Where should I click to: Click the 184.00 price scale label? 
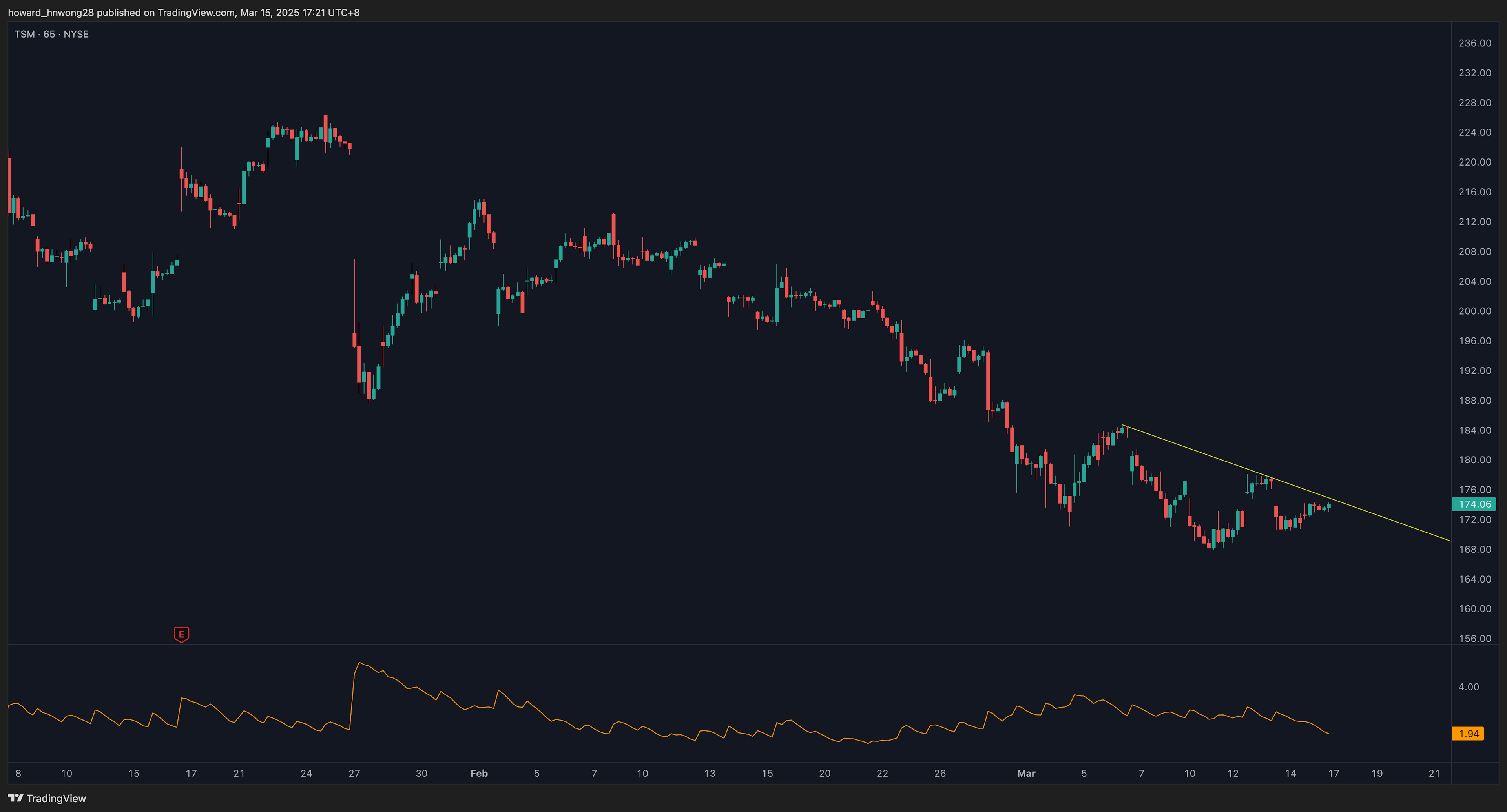tap(1475, 430)
